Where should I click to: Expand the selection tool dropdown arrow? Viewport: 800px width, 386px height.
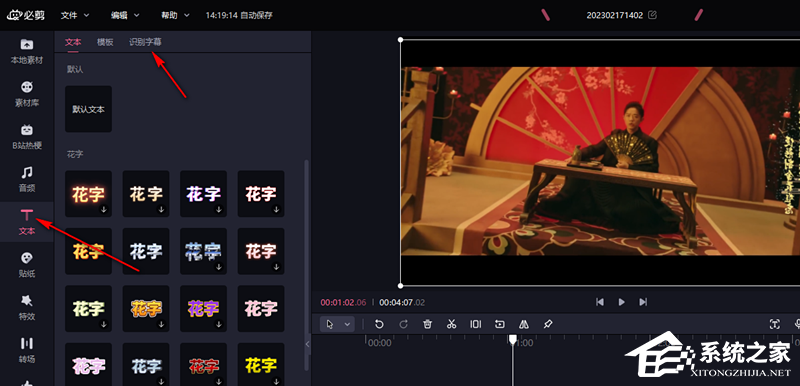(x=347, y=324)
